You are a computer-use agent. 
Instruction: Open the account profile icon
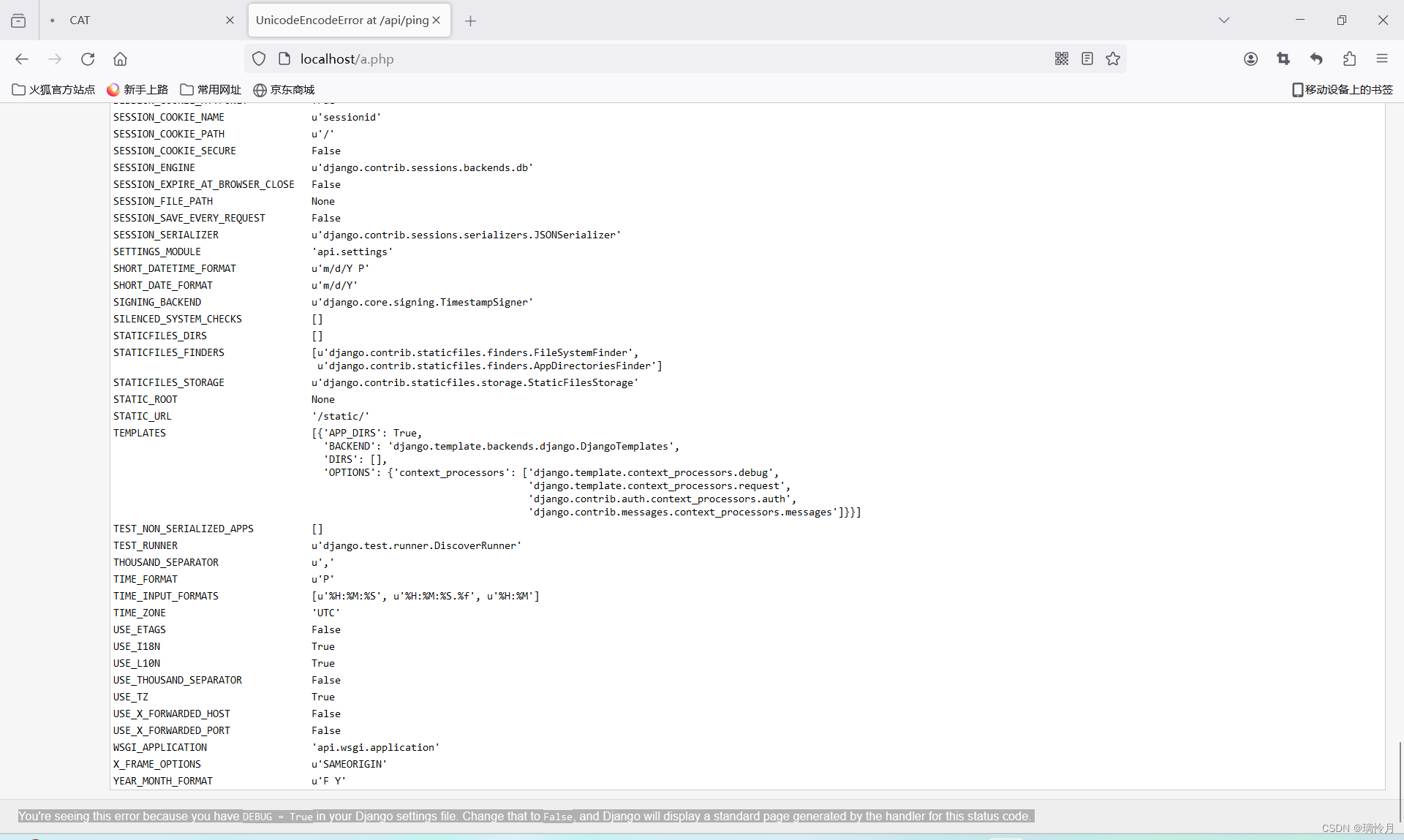pos(1250,58)
